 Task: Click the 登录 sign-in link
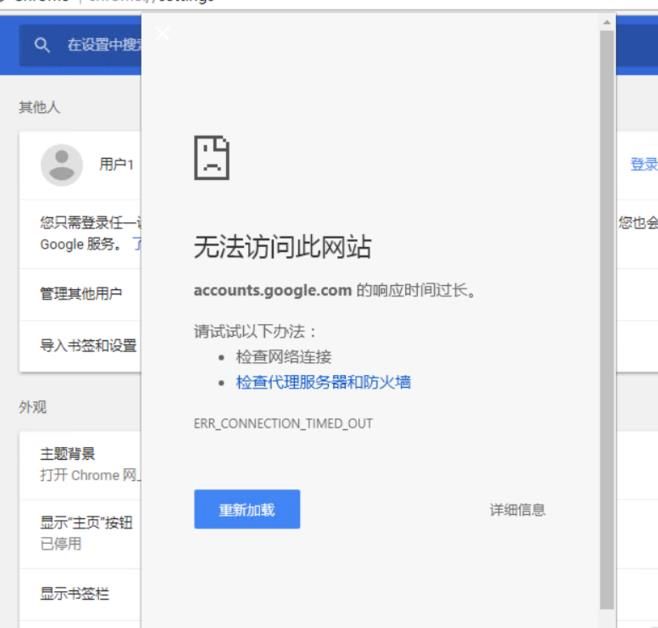click(644, 164)
